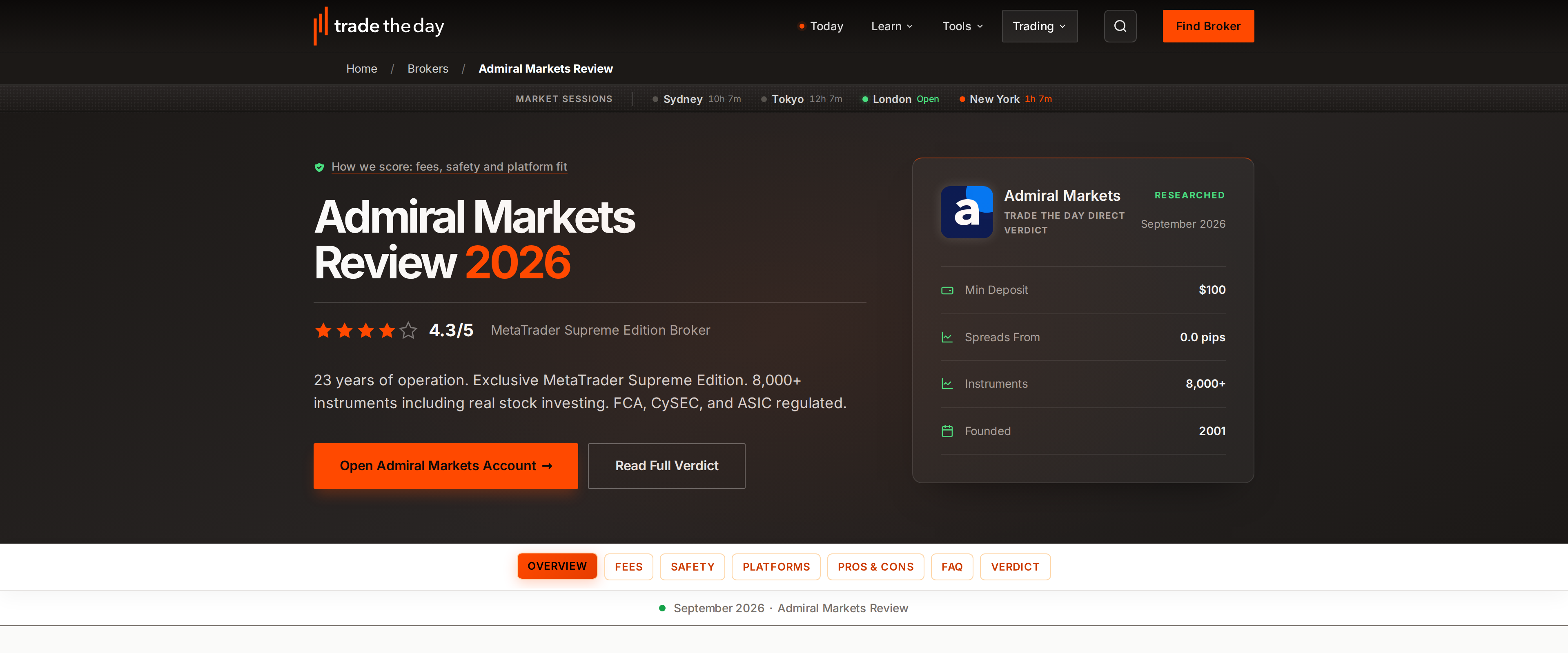Open the Today nav link
1568x653 pixels.
pos(820,26)
